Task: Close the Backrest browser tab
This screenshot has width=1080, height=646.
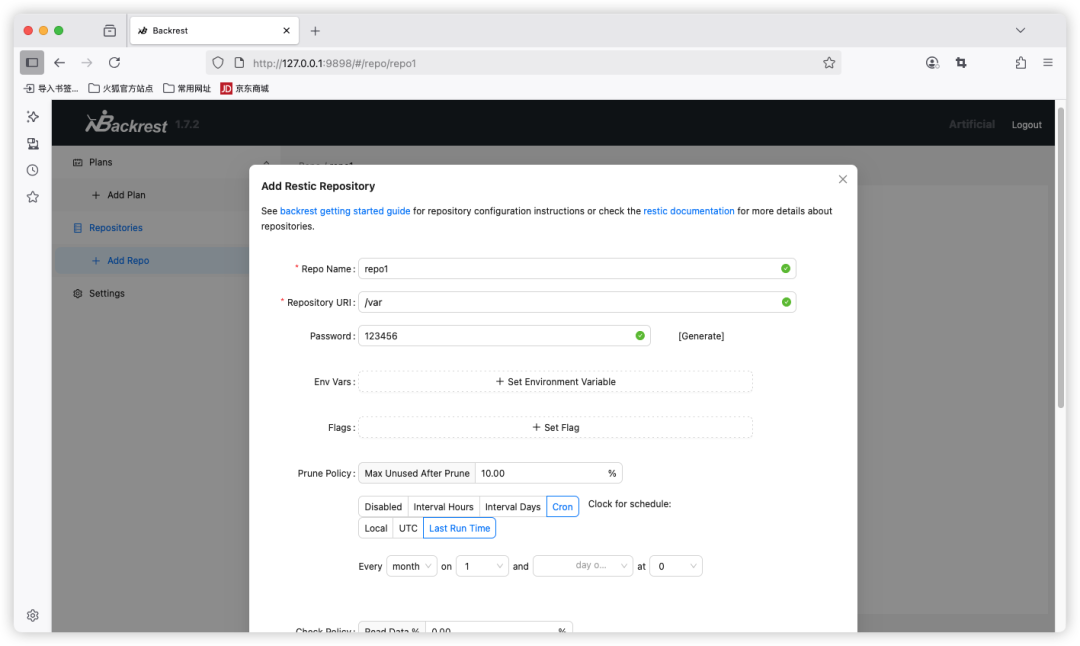Action: 287,30
